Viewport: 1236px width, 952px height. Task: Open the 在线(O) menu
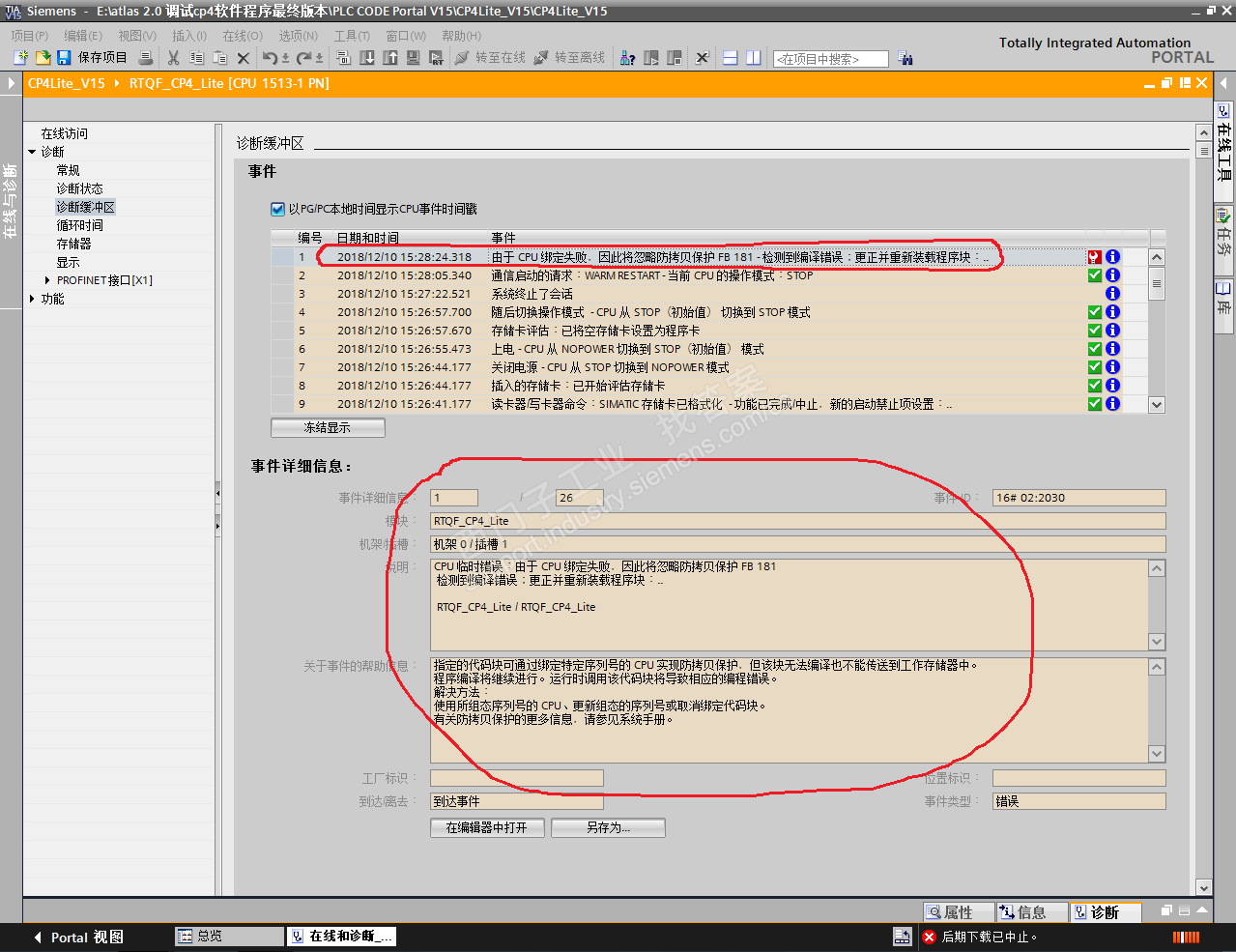[243, 36]
